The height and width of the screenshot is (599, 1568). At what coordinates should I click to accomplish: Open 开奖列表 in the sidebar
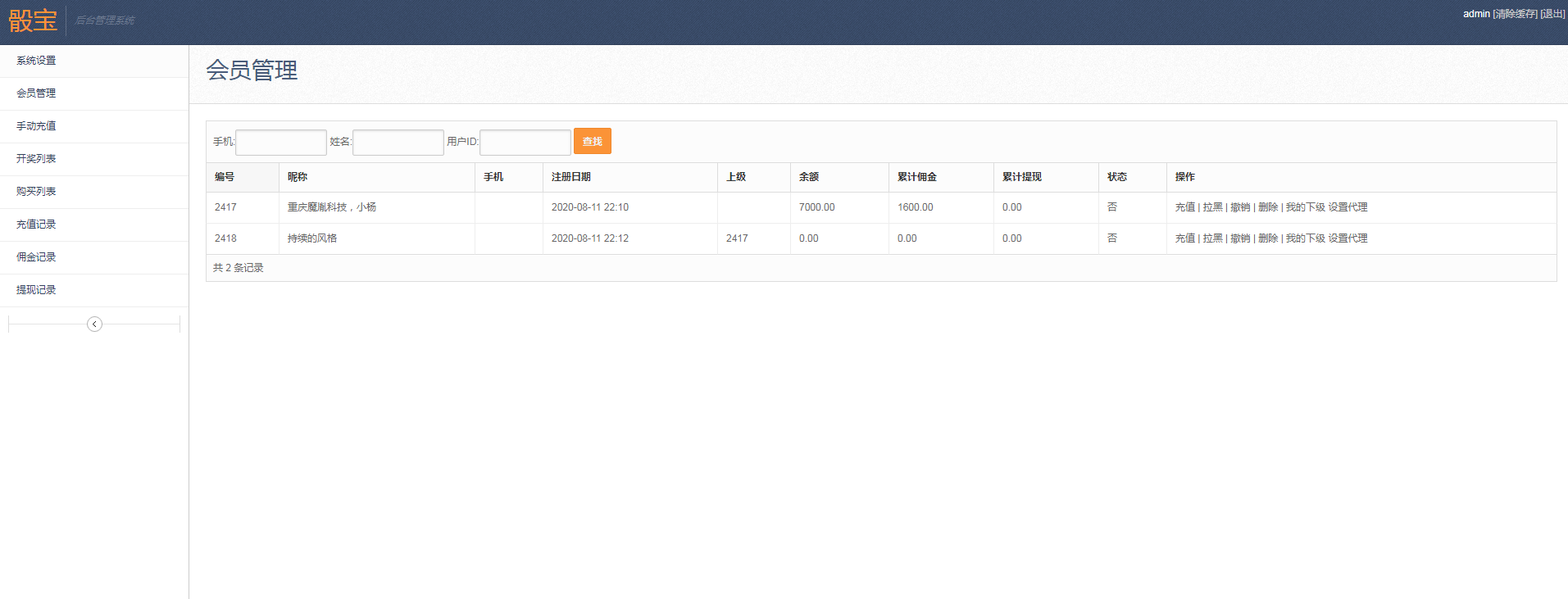pos(36,159)
